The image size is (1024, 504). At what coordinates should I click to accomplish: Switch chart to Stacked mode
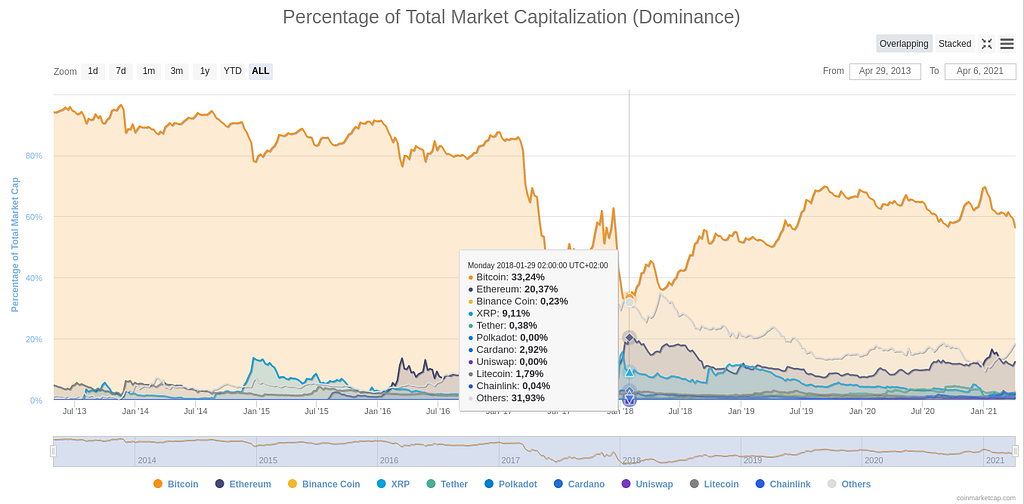pyautogui.click(x=955, y=44)
